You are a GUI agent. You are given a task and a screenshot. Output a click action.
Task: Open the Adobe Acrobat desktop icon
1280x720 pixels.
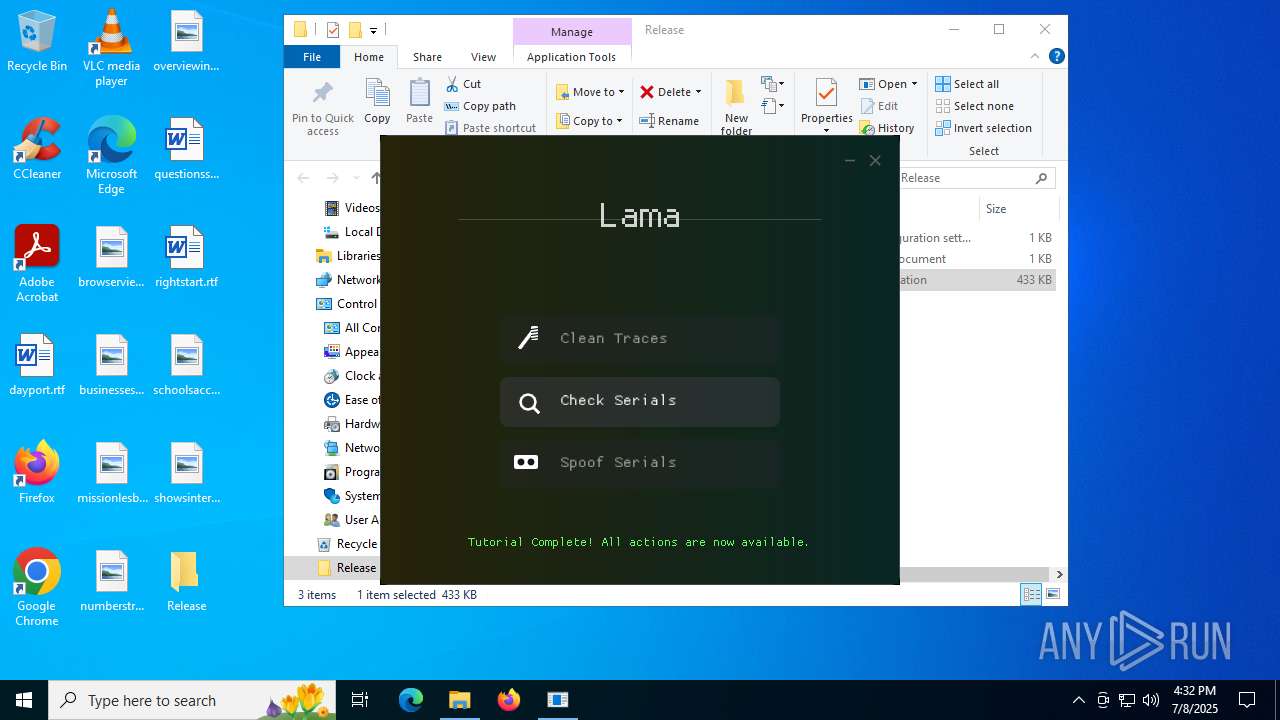click(x=37, y=264)
